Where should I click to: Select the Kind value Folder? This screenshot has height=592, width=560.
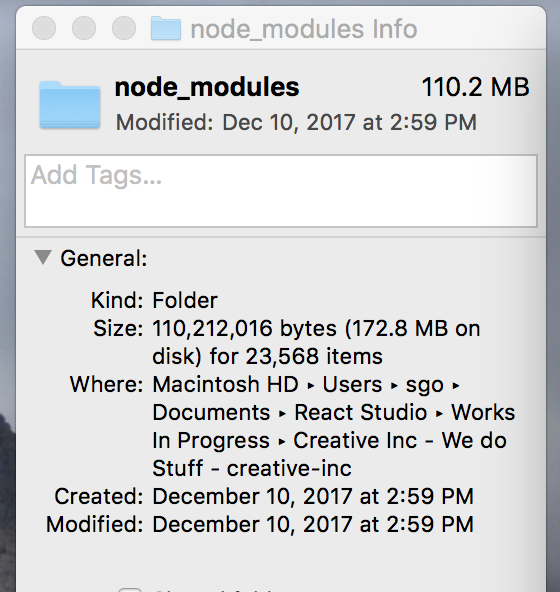(185, 301)
